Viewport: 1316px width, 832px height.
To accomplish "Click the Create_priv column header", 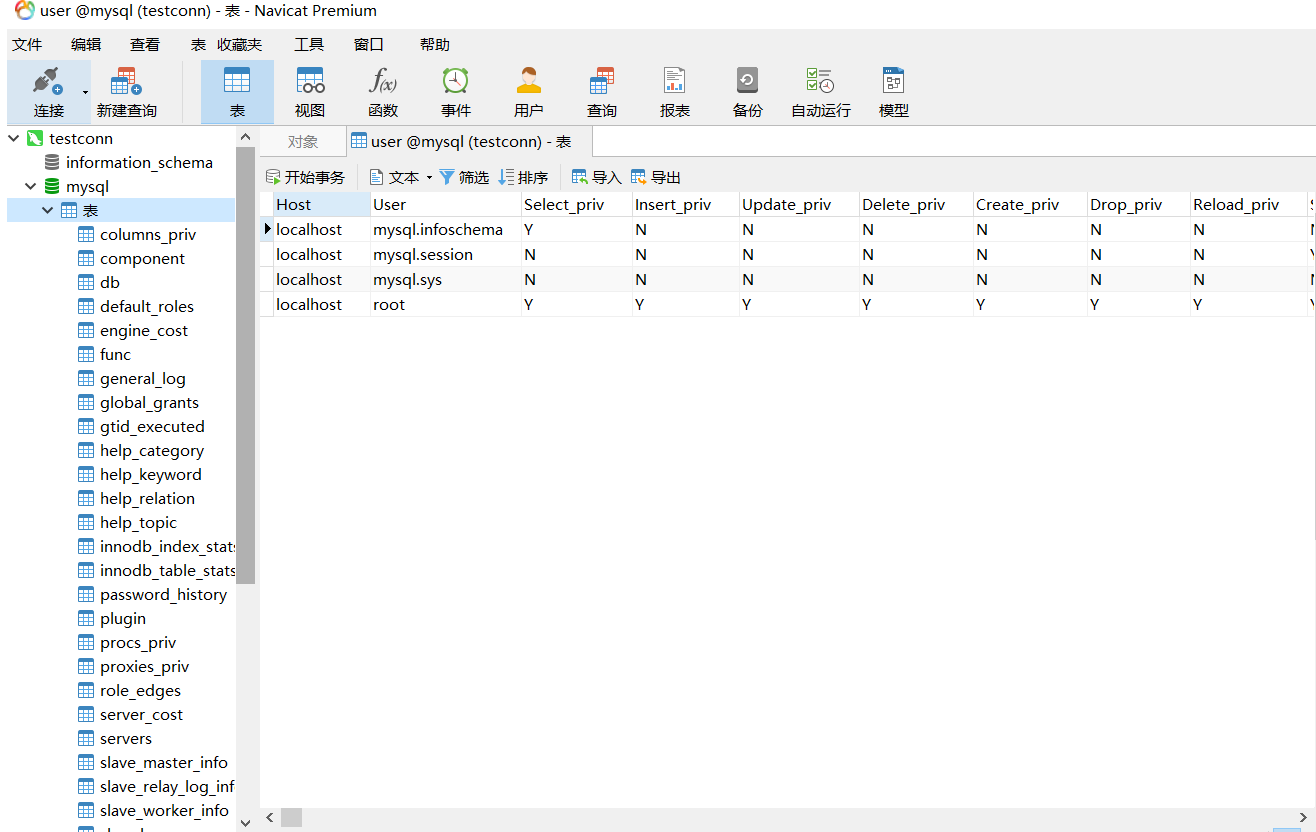I will tap(1031, 204).
